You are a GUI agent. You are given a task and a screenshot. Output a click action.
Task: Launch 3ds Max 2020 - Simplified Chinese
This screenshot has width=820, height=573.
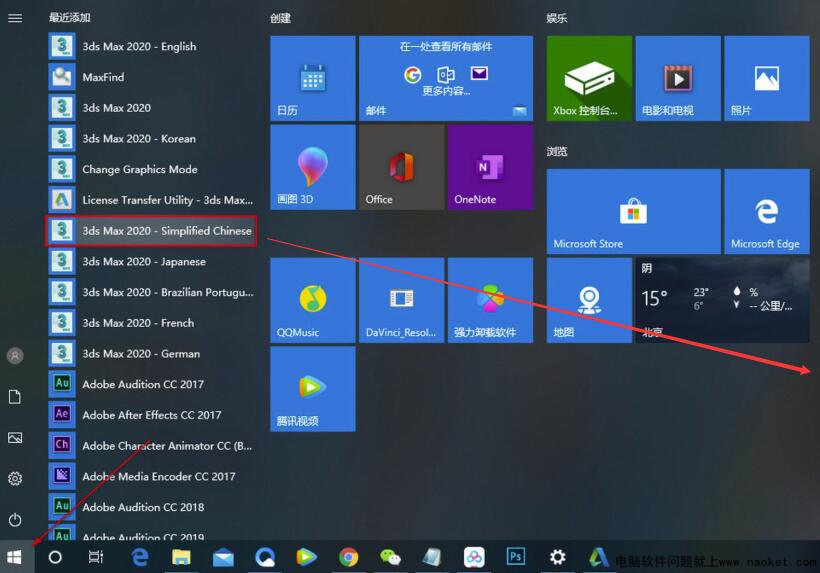151,231
